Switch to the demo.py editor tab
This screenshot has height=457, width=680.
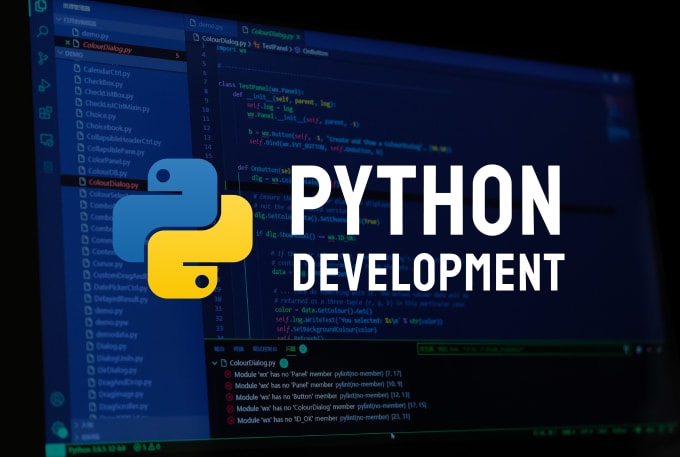(211, 25)
